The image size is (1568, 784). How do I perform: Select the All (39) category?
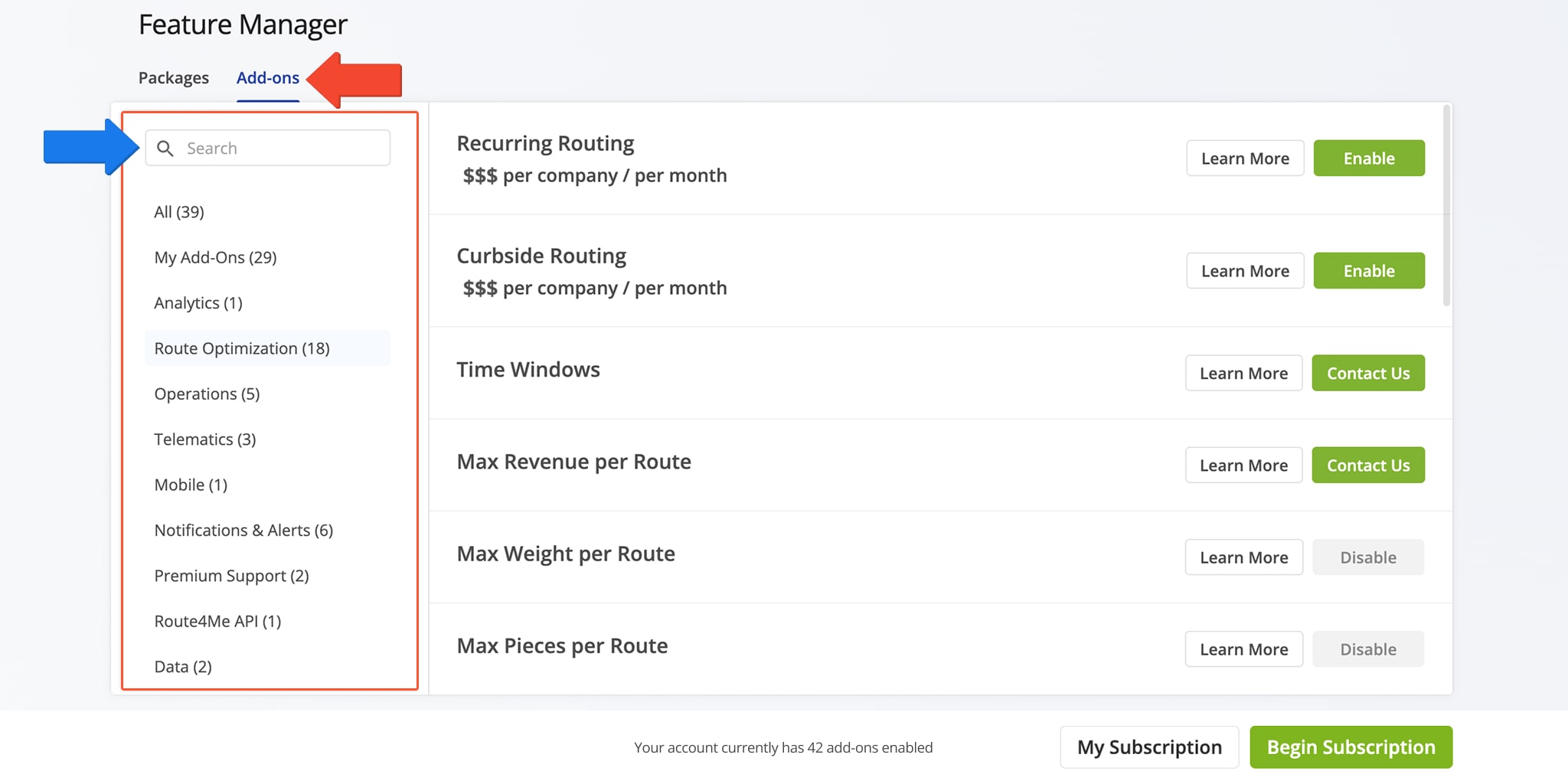[x=179, y=212]
